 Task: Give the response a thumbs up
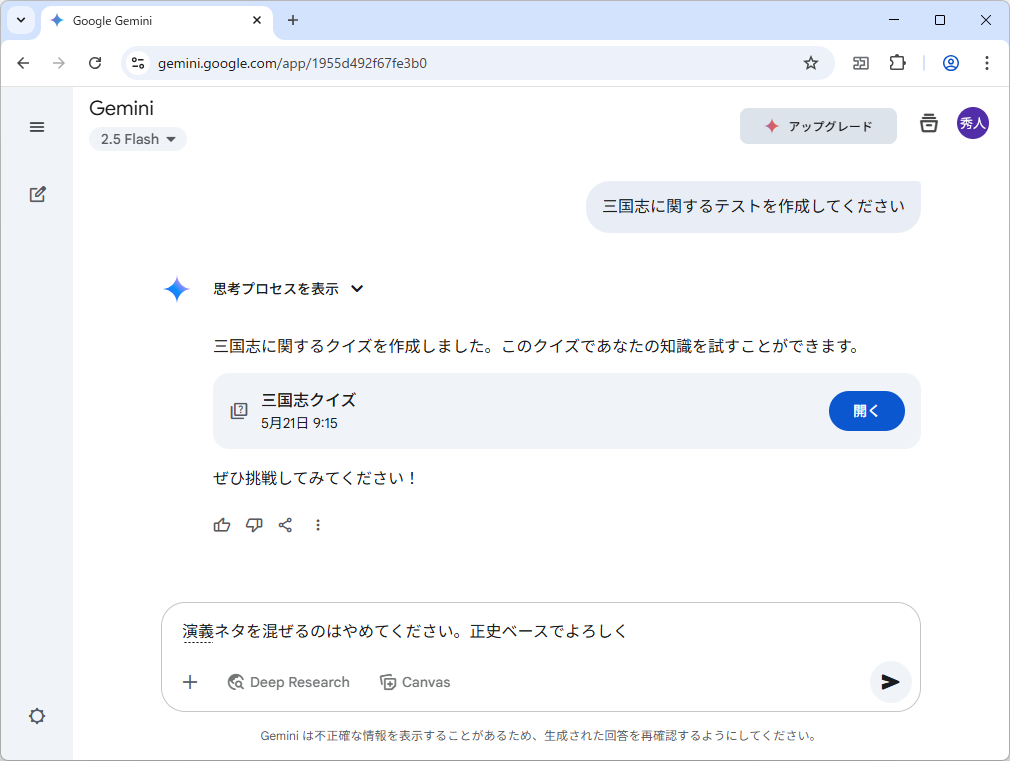221,525
